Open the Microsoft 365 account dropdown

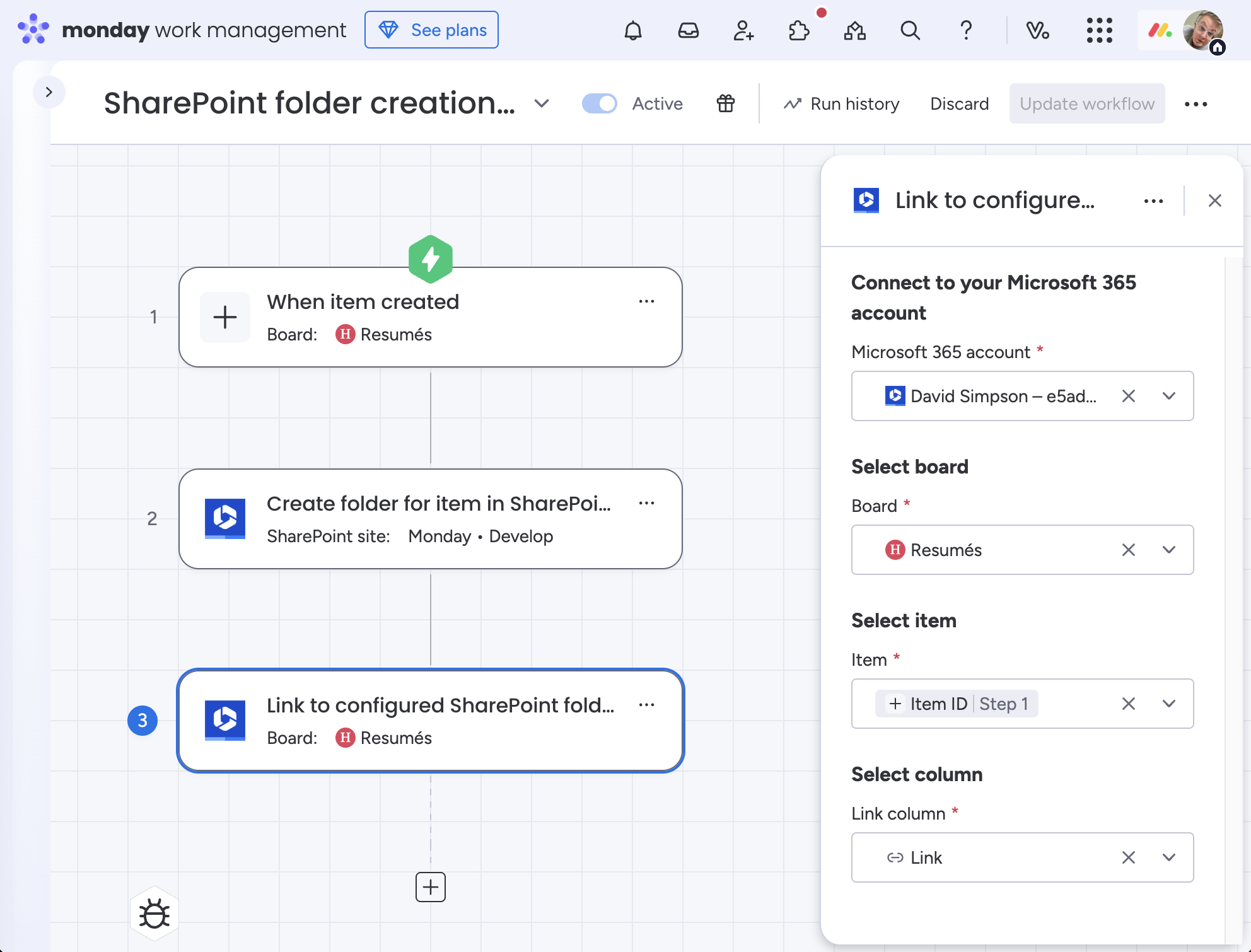(1170, 396)
